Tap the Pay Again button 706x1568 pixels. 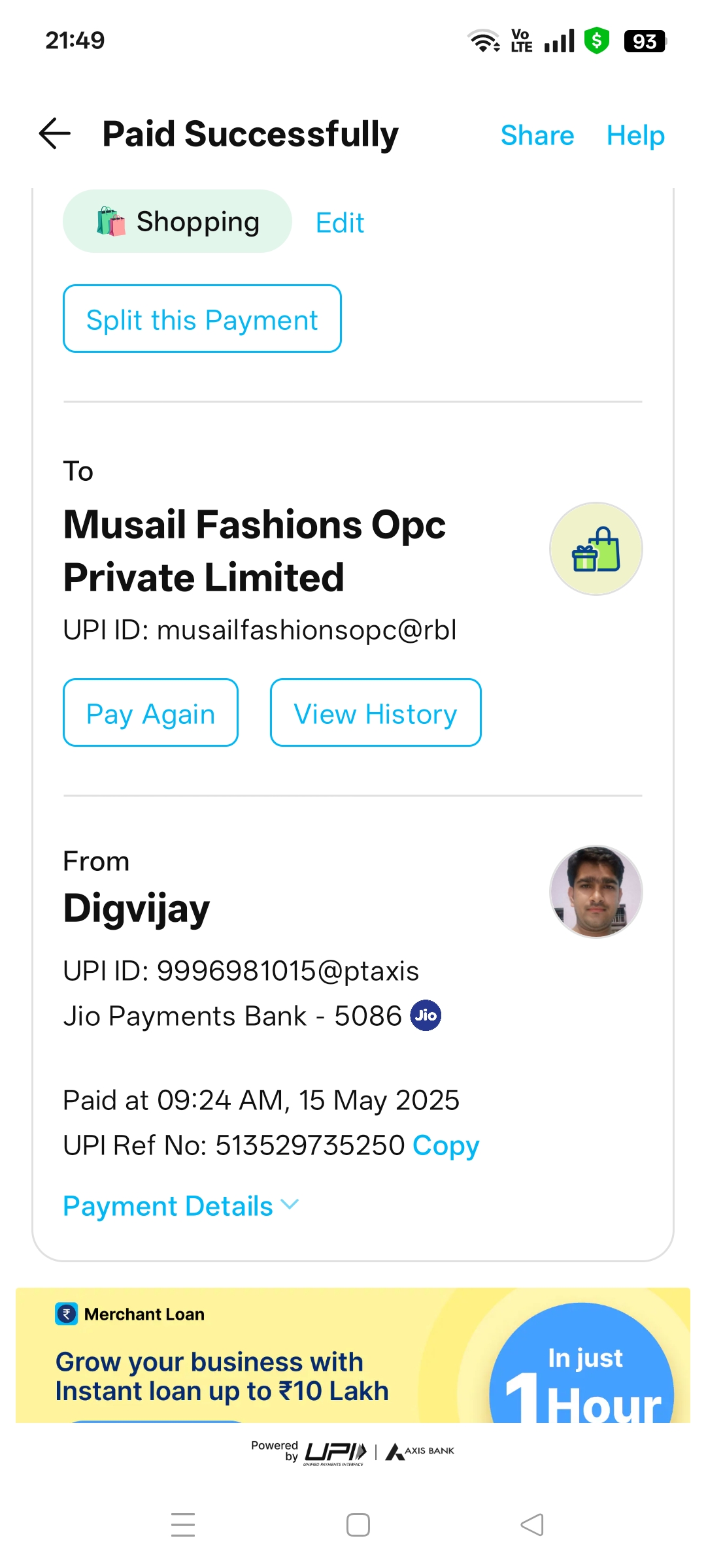click(x=150, y=713)
